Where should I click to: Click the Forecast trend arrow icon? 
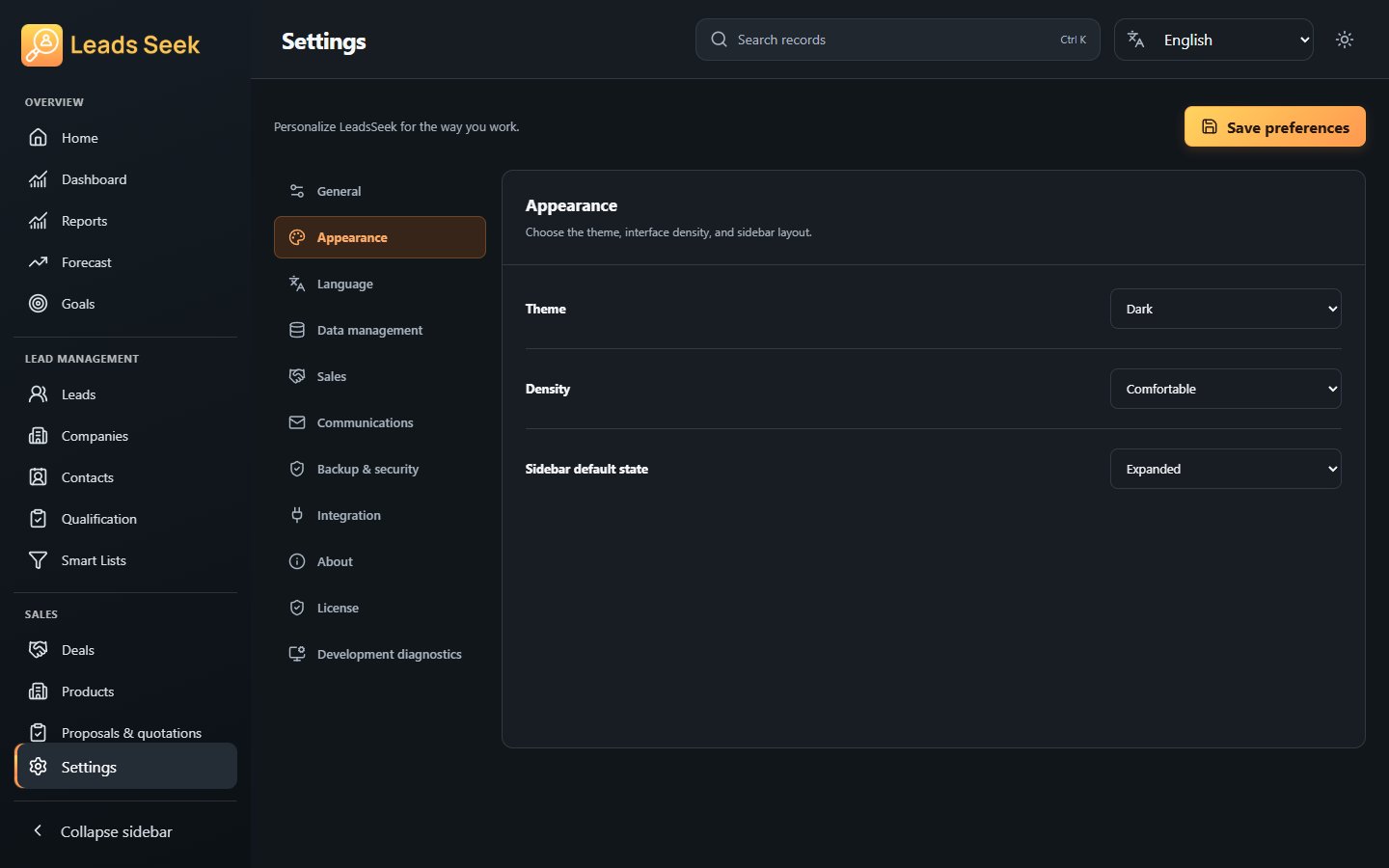coord(38,262)
